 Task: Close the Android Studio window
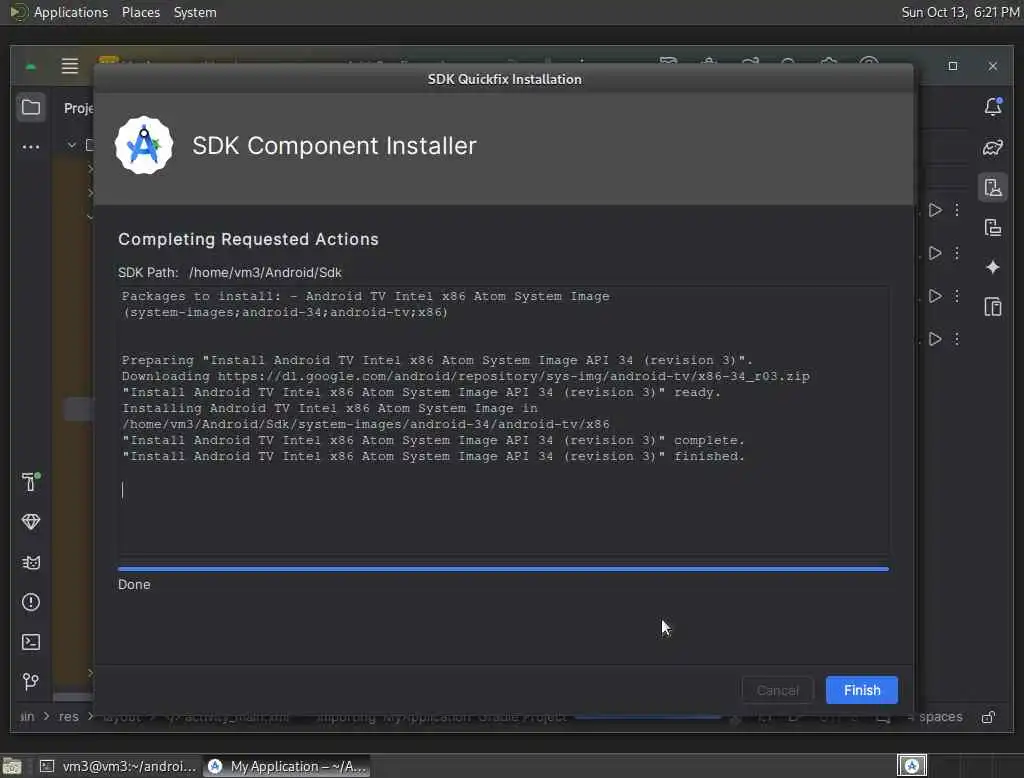[993, 66]
